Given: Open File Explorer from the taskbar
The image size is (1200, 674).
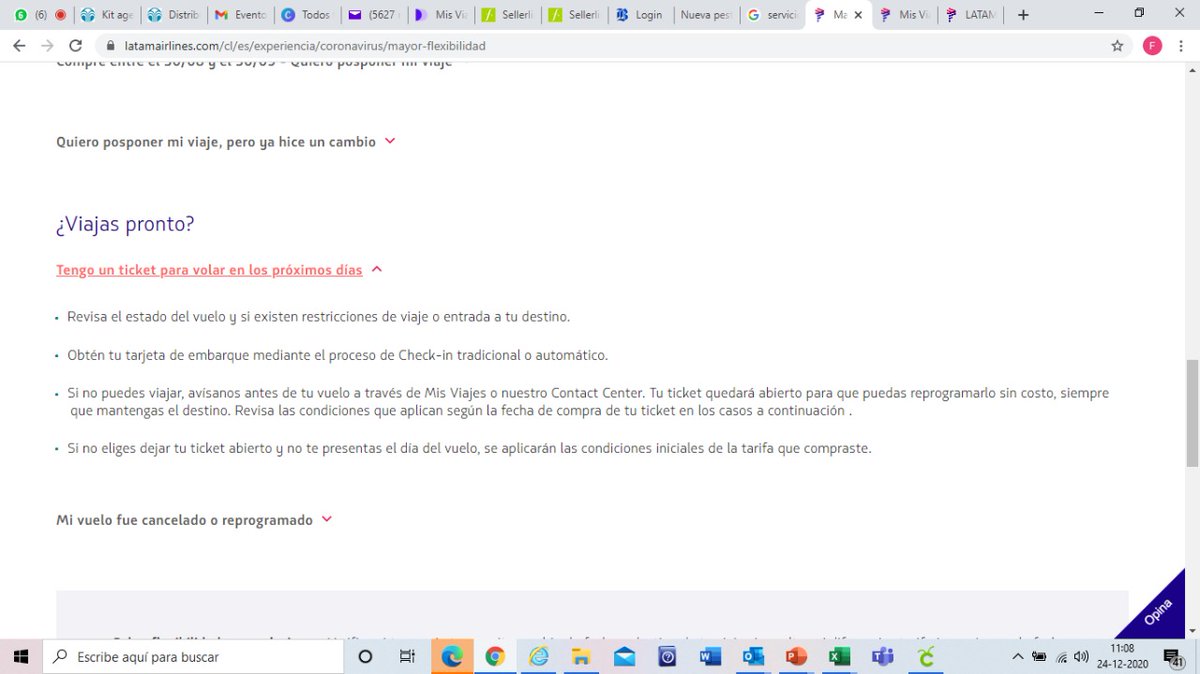Looking at the screenshot, I should (582, 657).
